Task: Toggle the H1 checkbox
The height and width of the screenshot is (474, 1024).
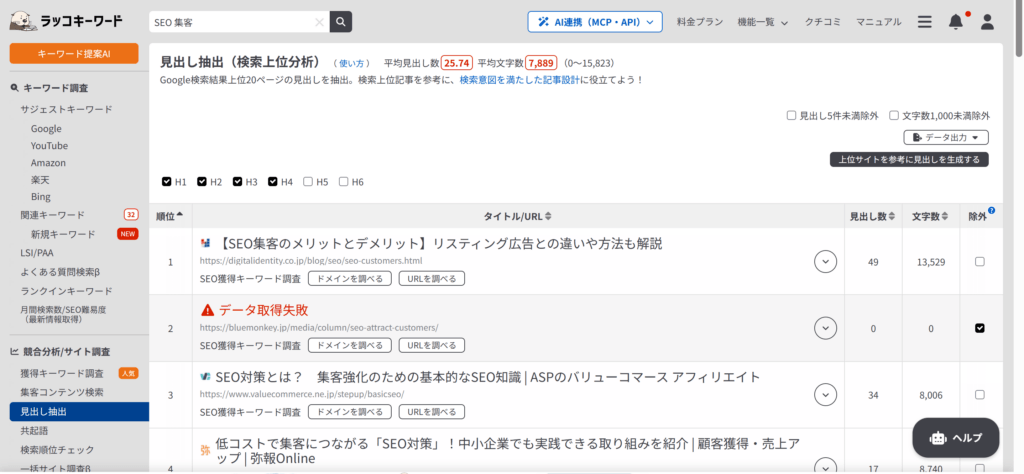Action: click(167, 182)
